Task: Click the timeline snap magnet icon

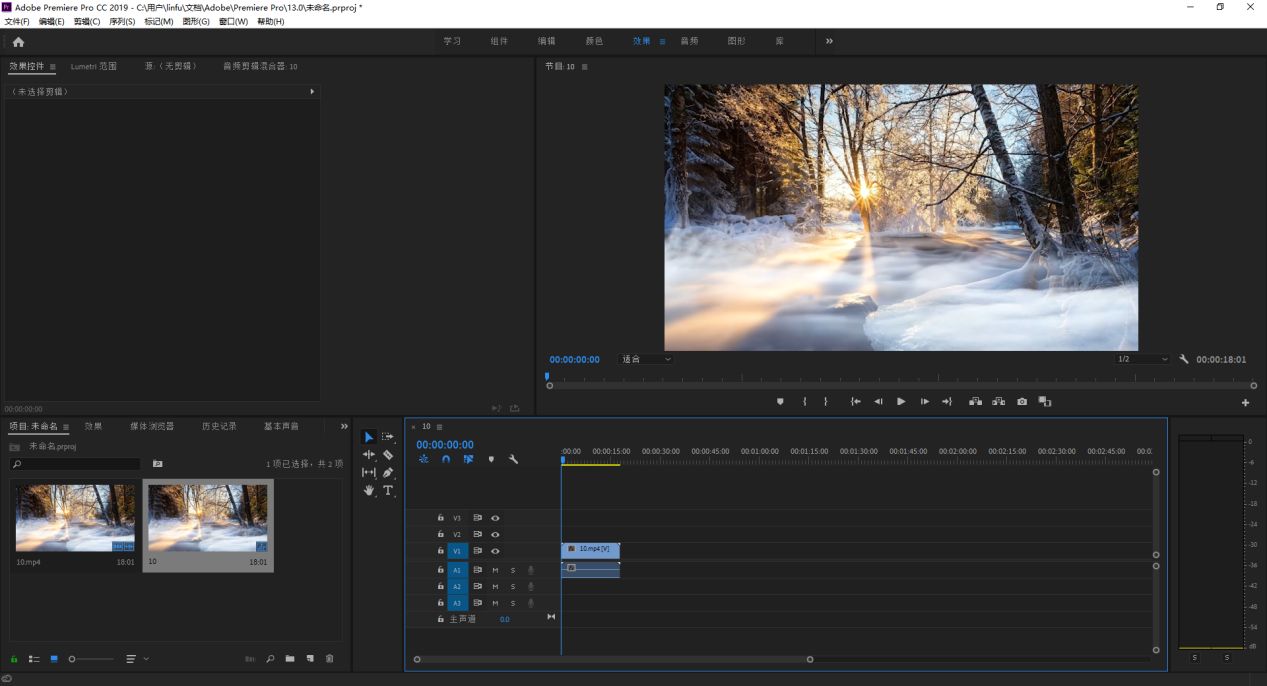Action: click(446, 459)
